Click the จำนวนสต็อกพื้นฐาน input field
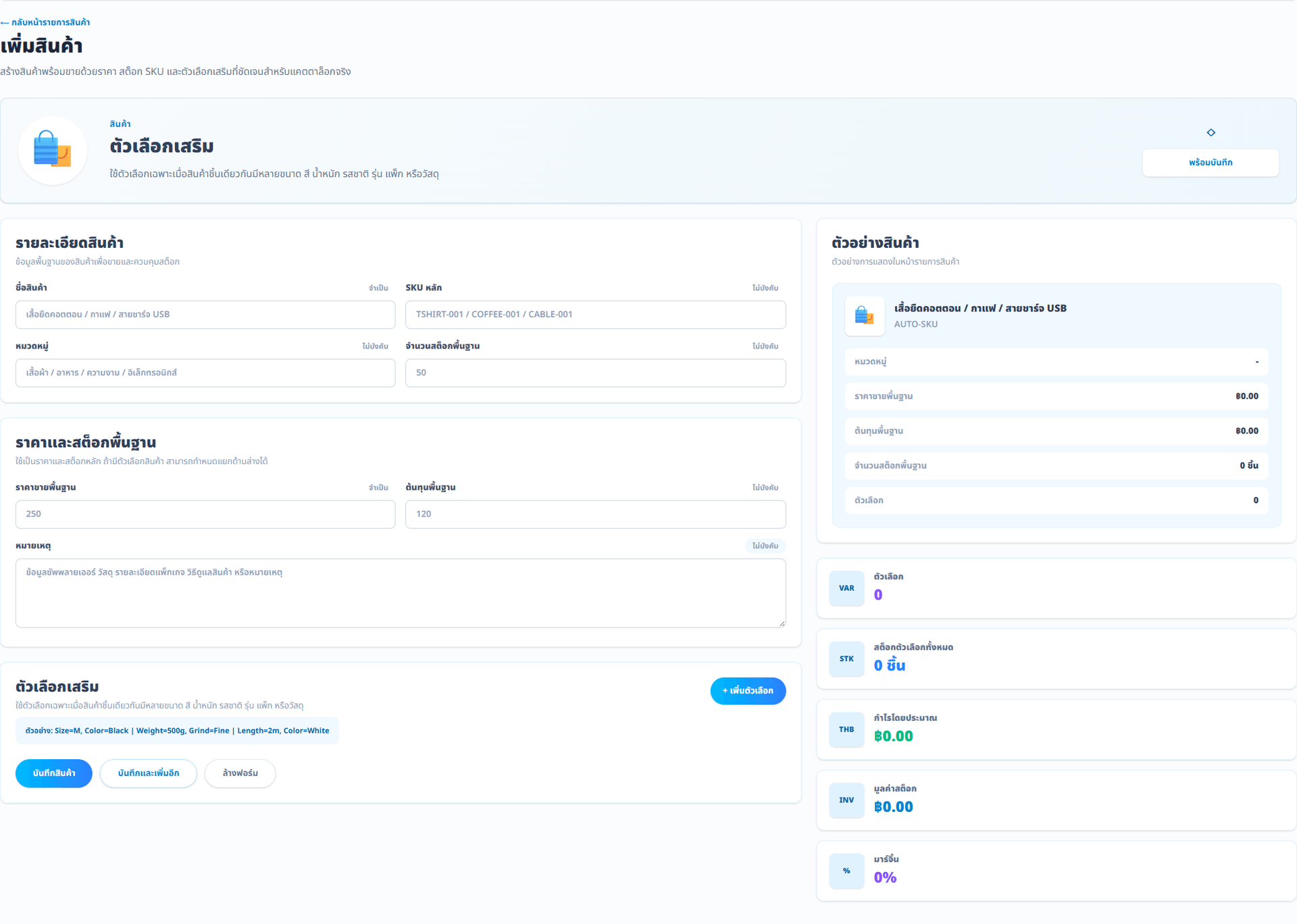Image resolution: width=1297 pixels, height=924 pixels. (595, 373)
